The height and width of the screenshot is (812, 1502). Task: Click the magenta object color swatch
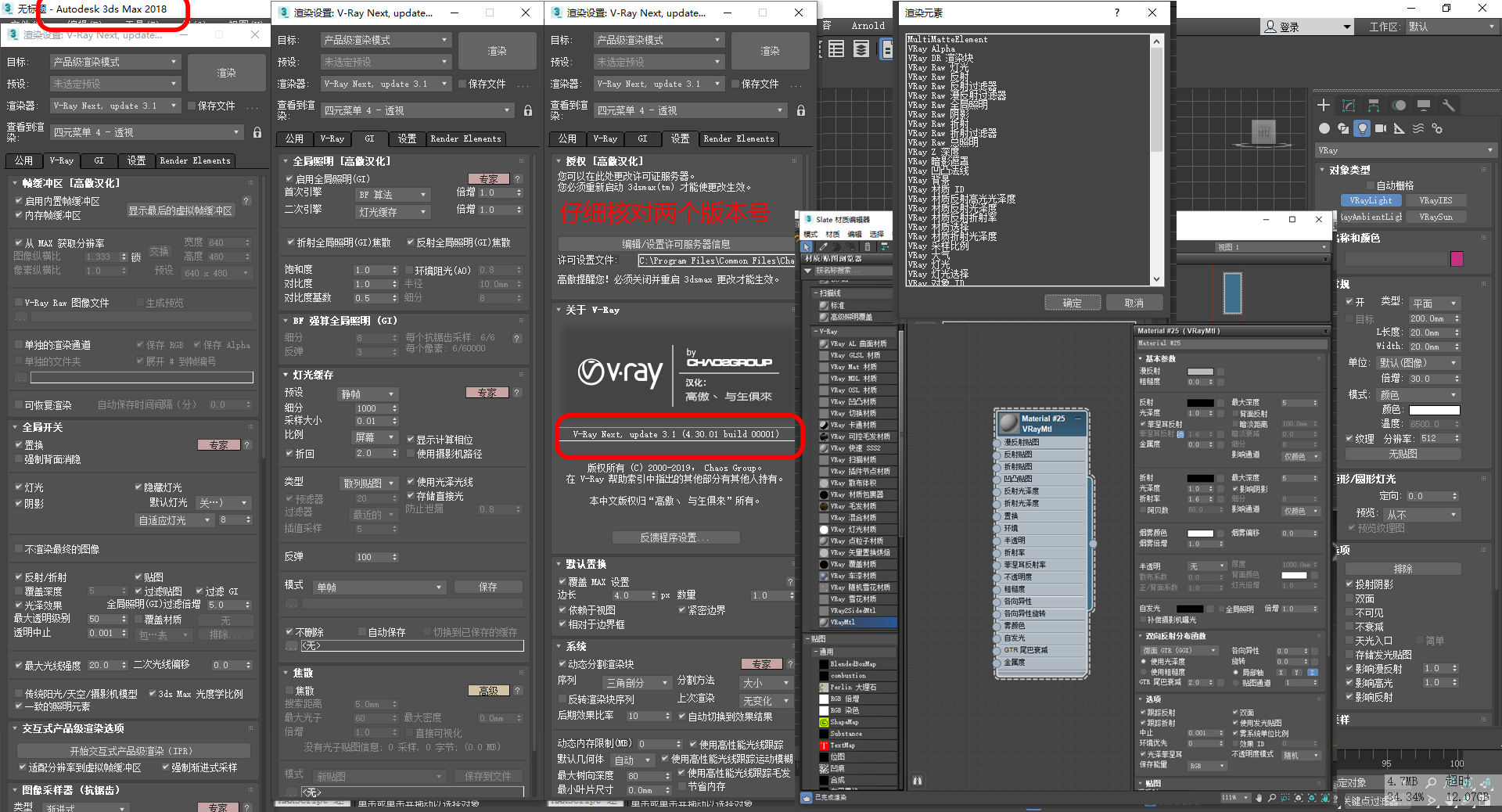[1457, 259]
